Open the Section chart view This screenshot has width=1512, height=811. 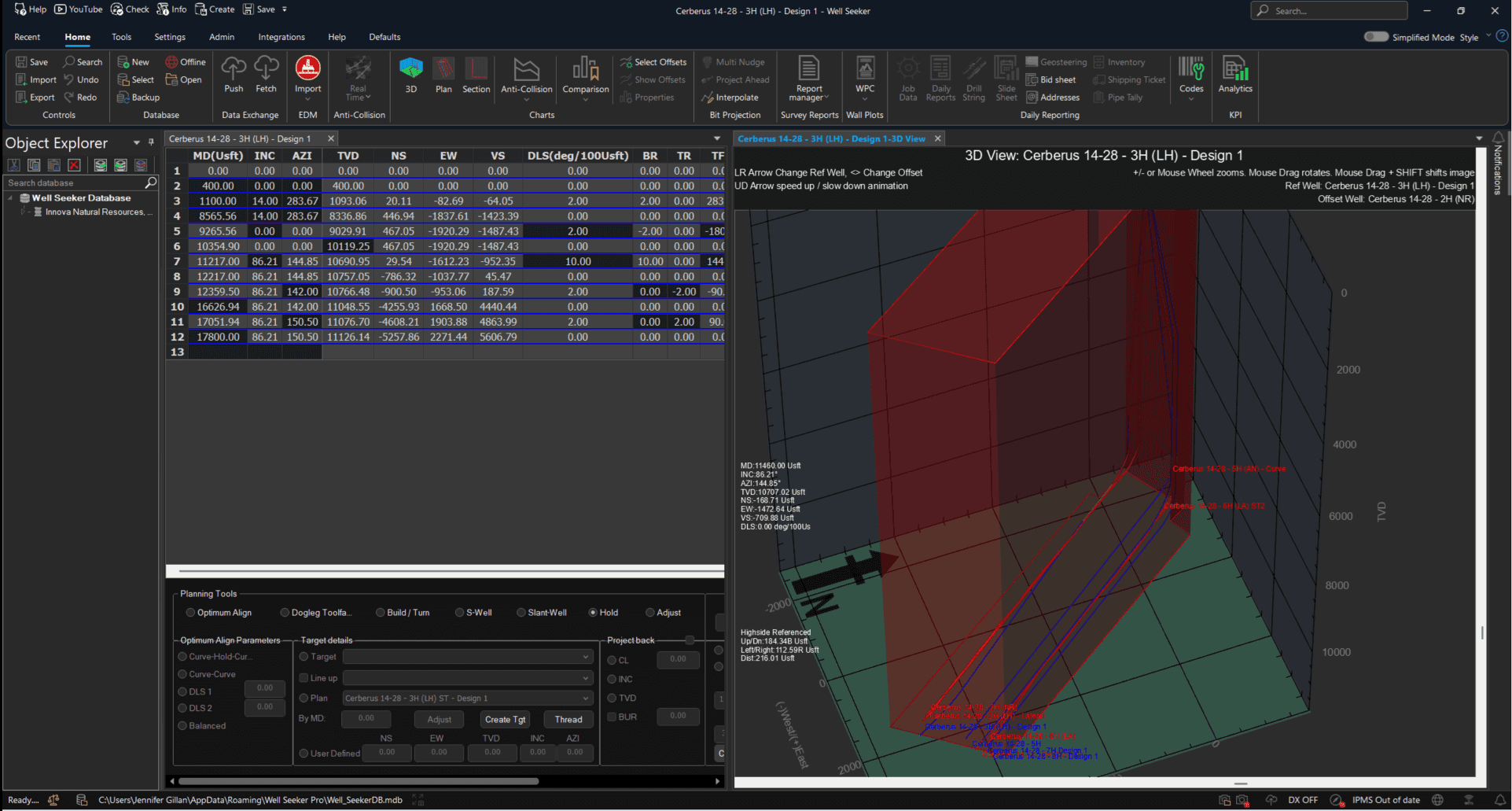(x=476, y=76)
